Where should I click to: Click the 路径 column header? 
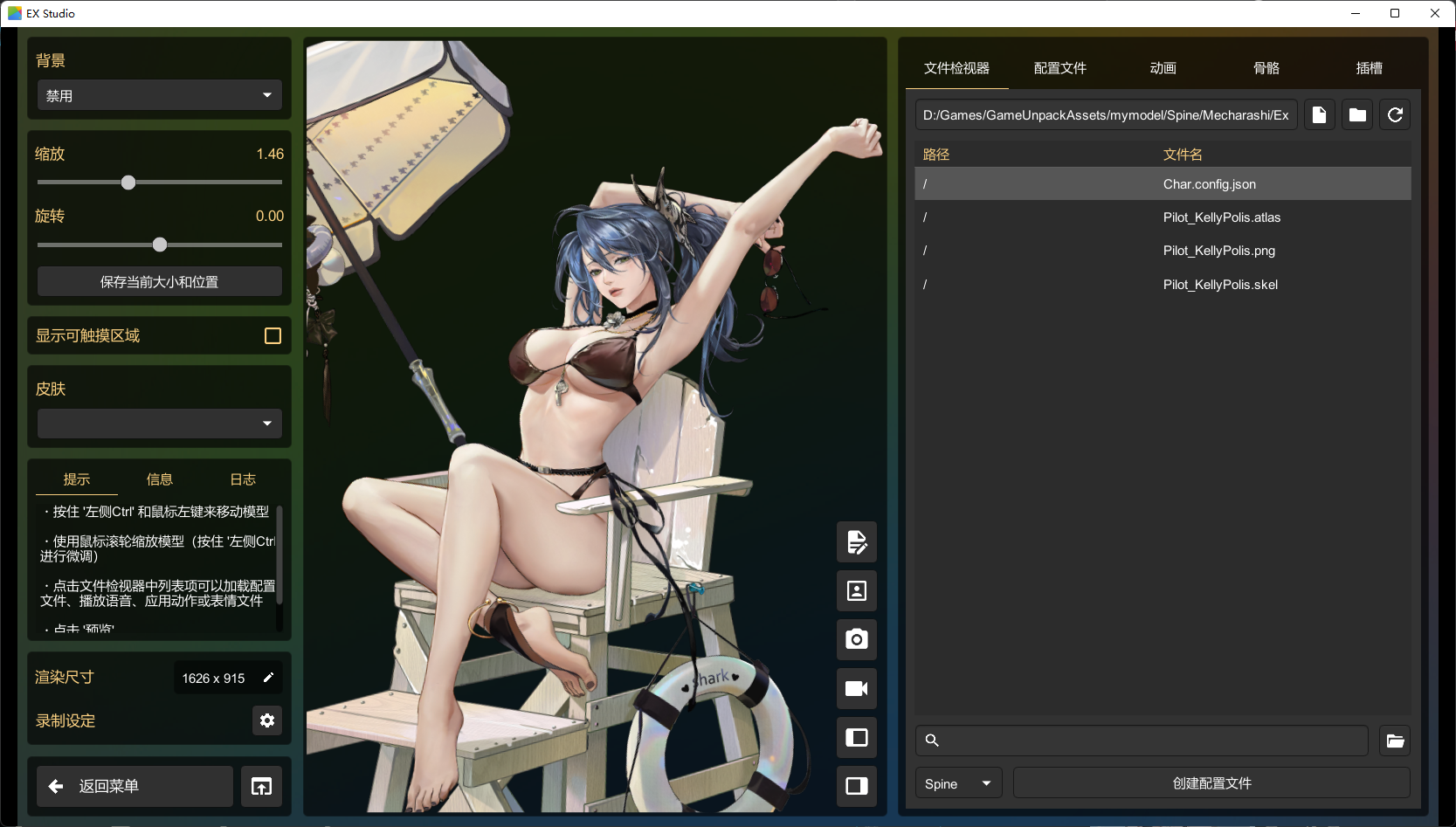tap(936, 155)
